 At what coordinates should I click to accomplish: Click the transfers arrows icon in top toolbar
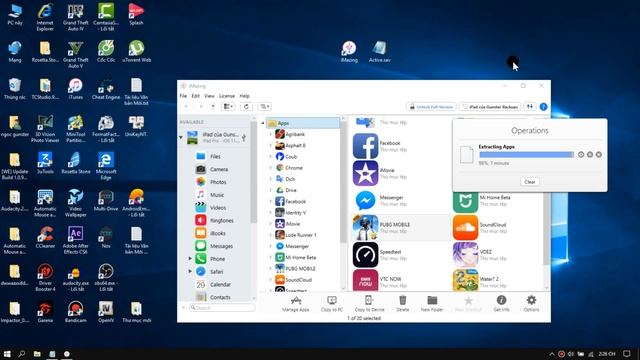click(x=530, y=107)
